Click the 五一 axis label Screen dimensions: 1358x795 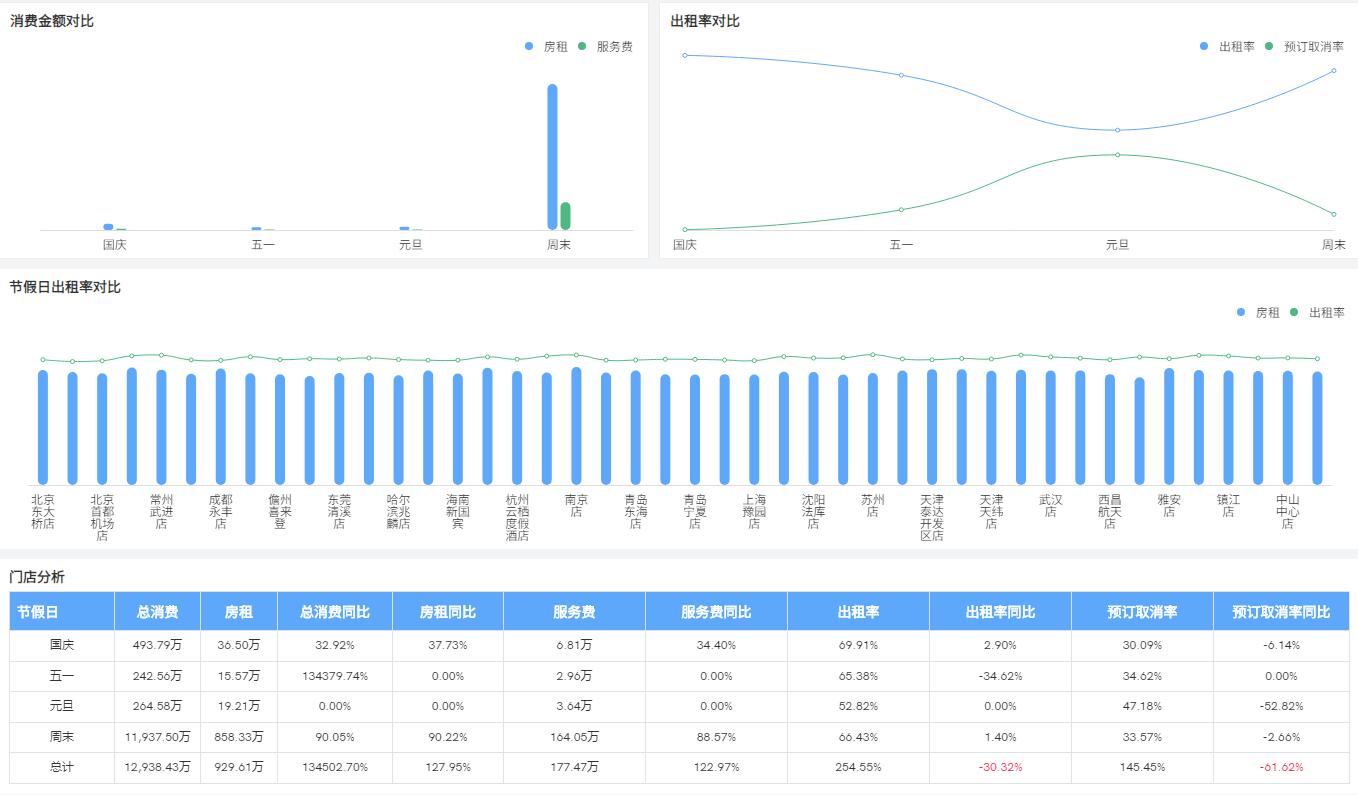[x=262, y=244]
